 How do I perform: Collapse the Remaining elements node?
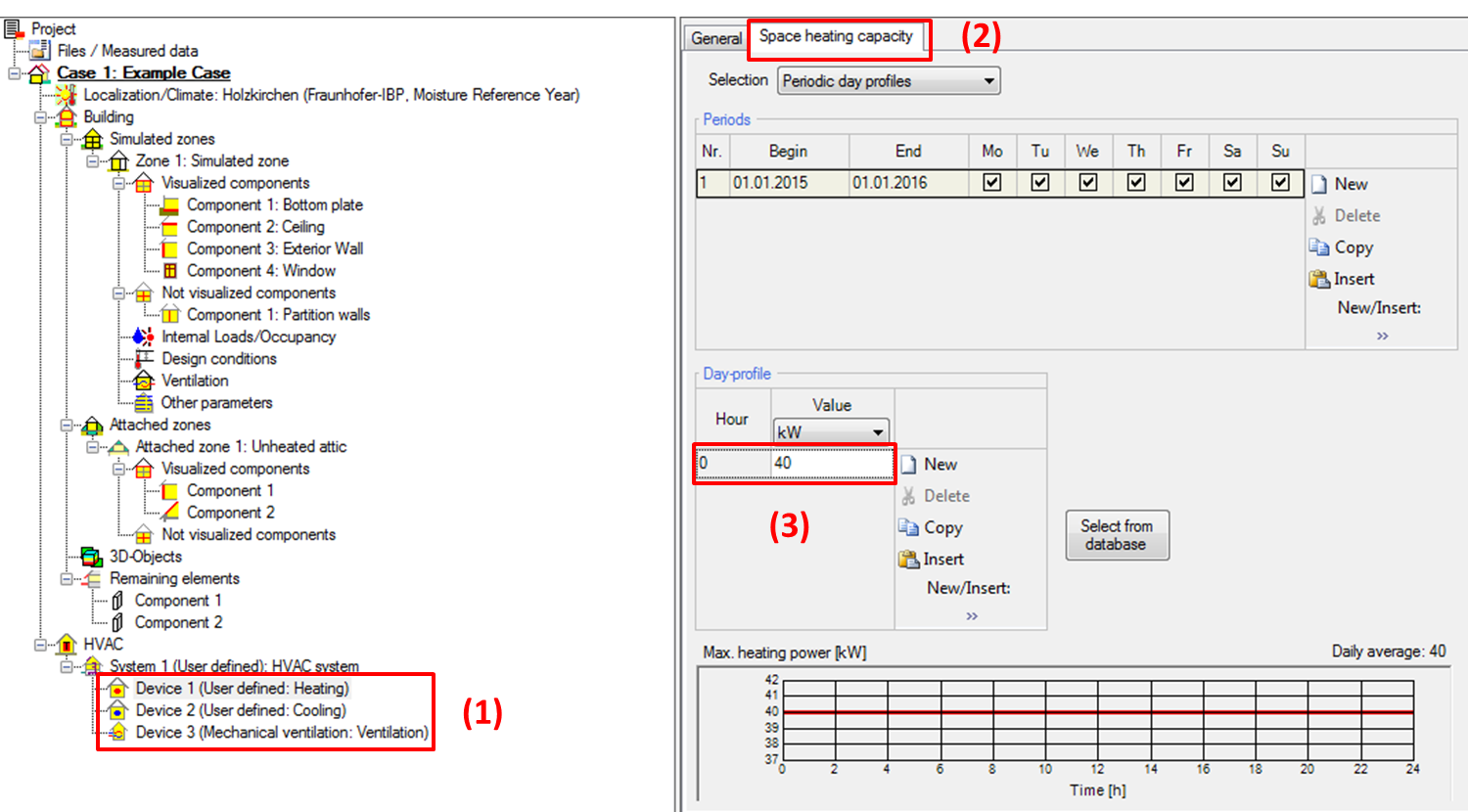(67, 579)
